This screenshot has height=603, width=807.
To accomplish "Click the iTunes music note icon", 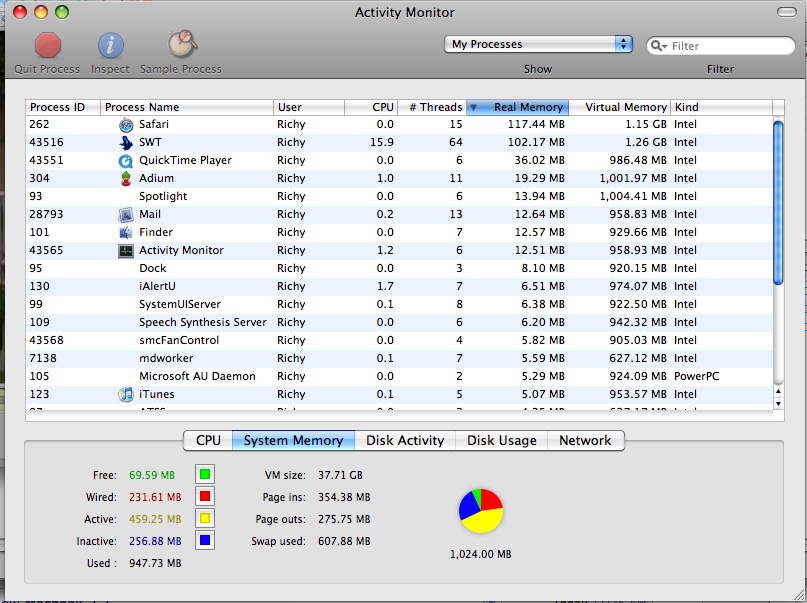I will (126, 395).
